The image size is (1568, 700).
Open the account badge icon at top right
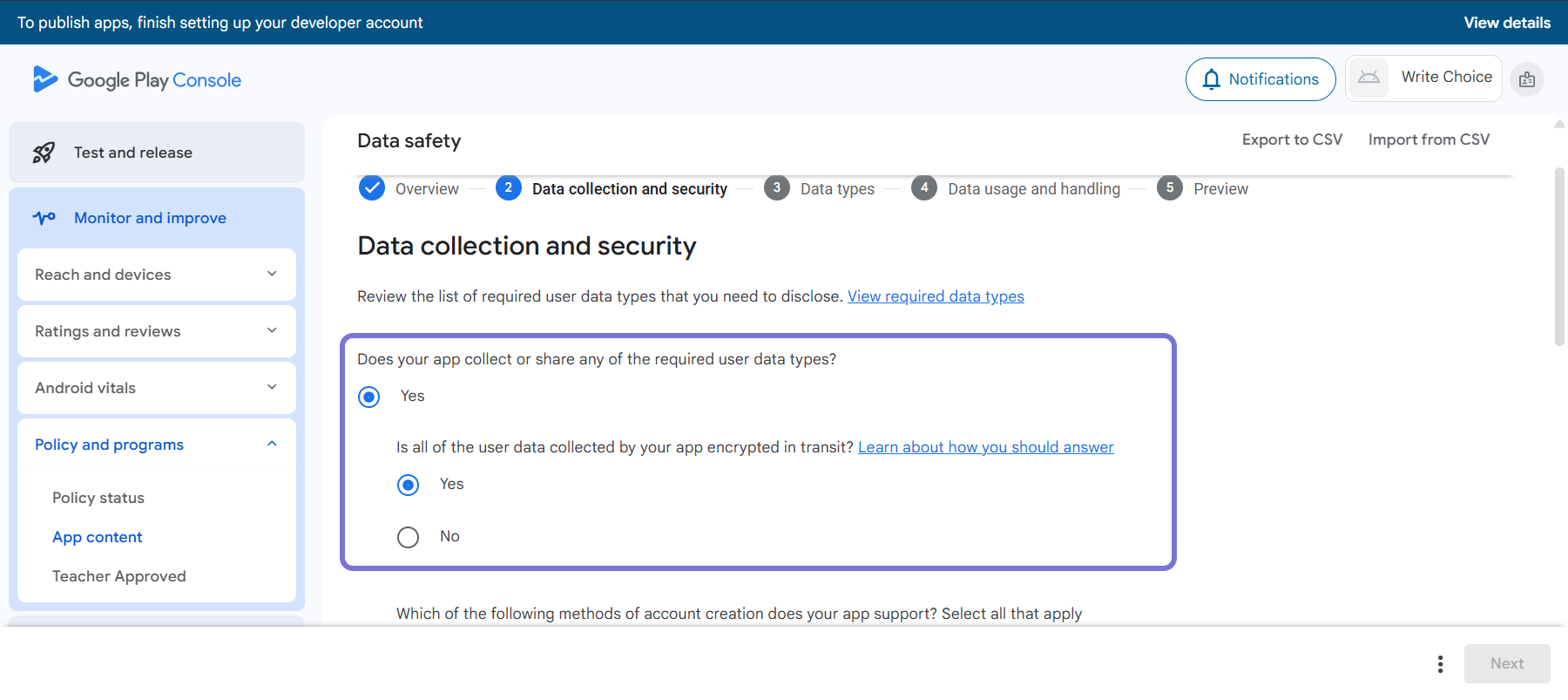[x=1527, y=79]
